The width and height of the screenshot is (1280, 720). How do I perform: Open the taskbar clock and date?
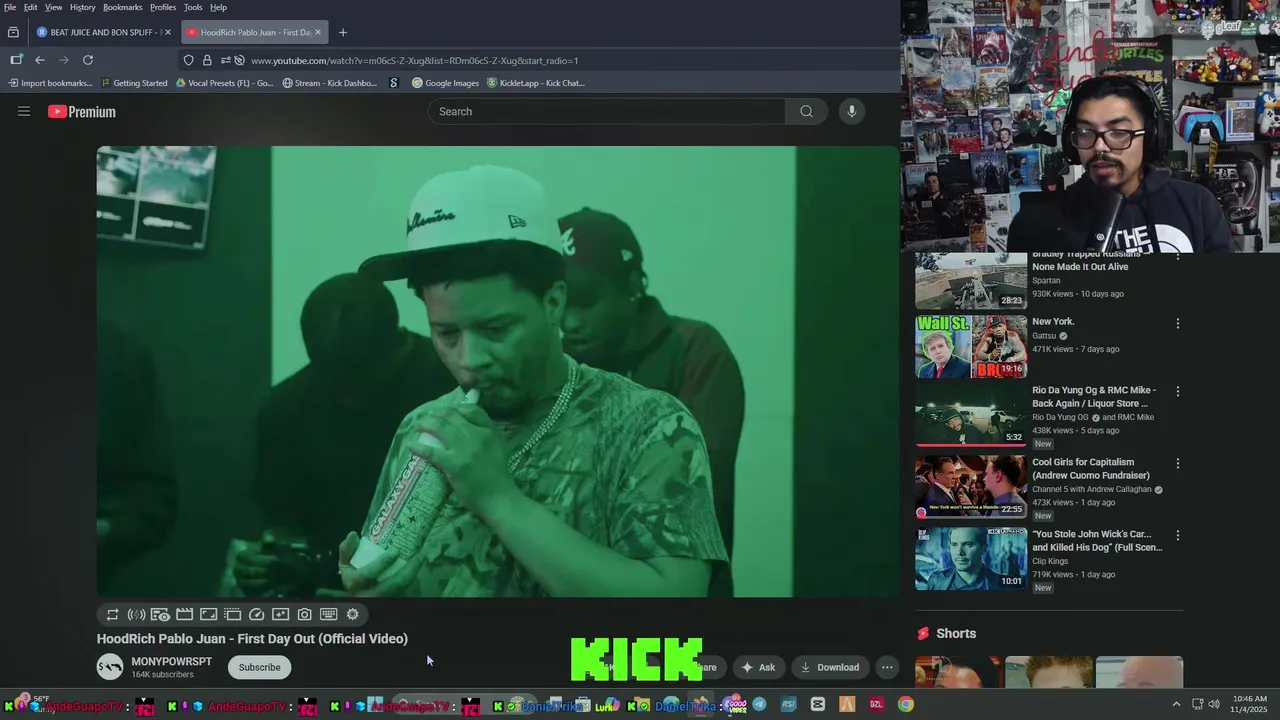(x=1250, y=704)
